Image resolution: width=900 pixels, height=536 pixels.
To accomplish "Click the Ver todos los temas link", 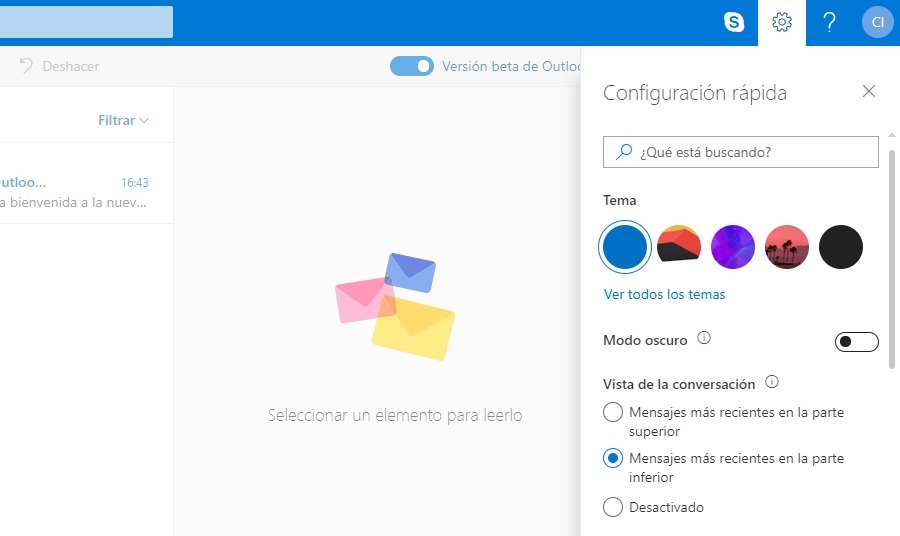I will [664, 294].
